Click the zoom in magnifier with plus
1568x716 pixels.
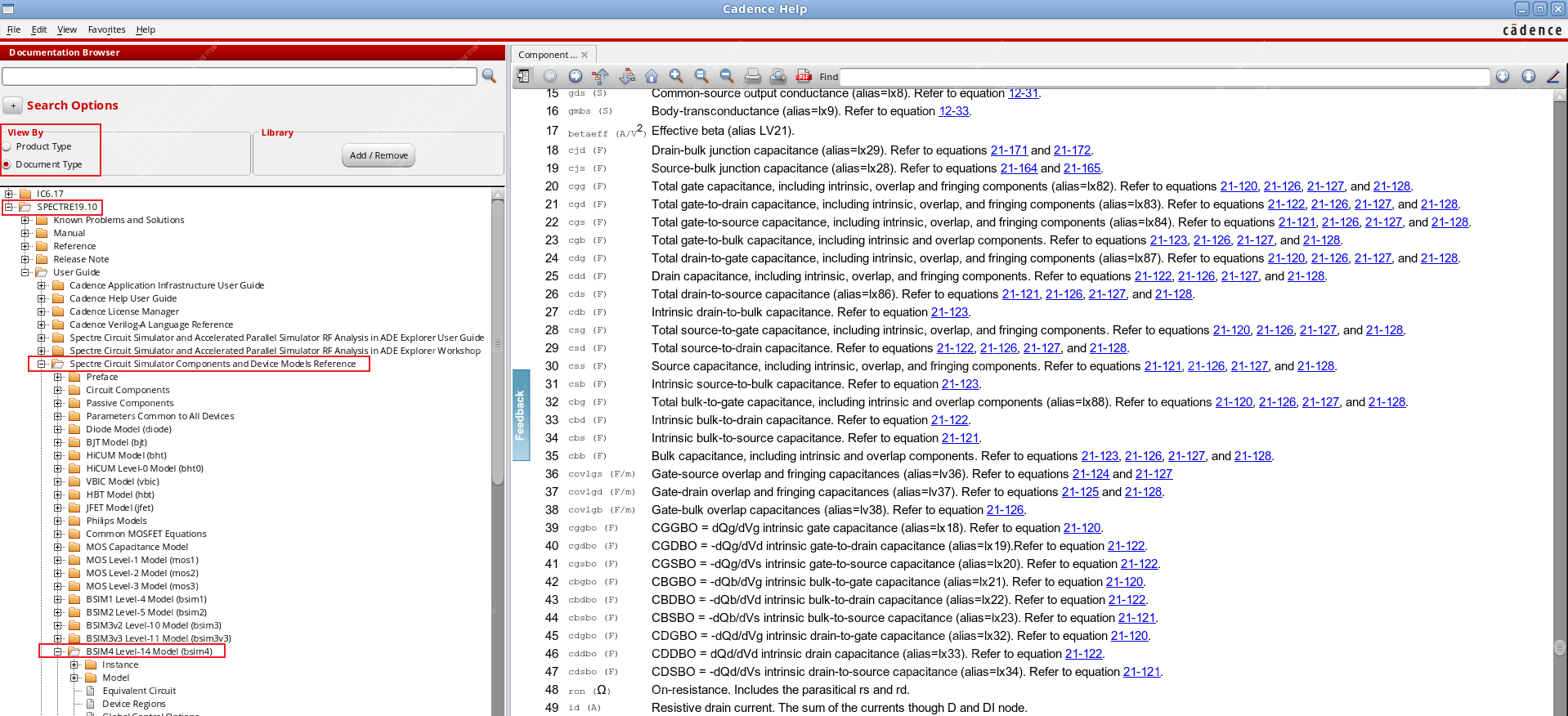click(676, 76)
